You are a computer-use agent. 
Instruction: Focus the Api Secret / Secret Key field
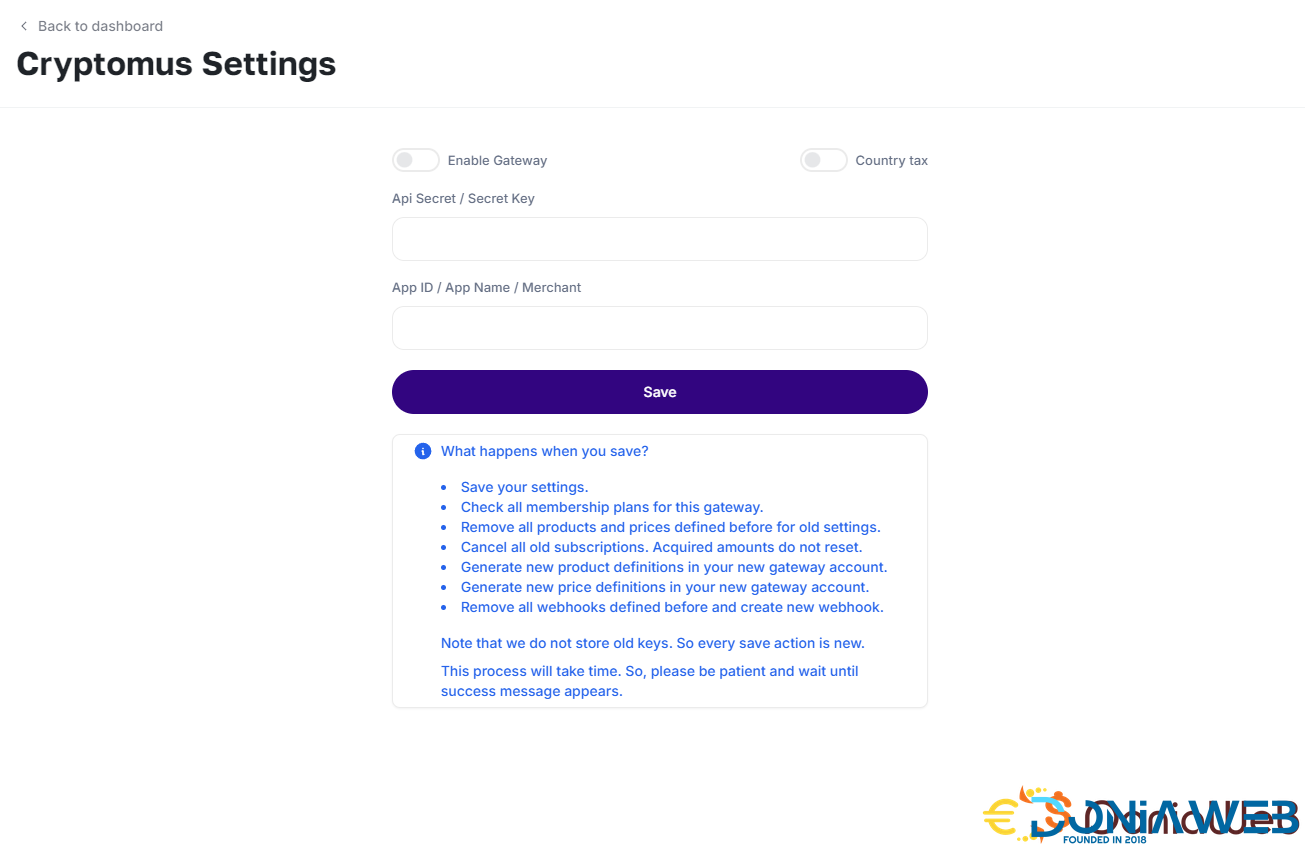tap(660, 239)
